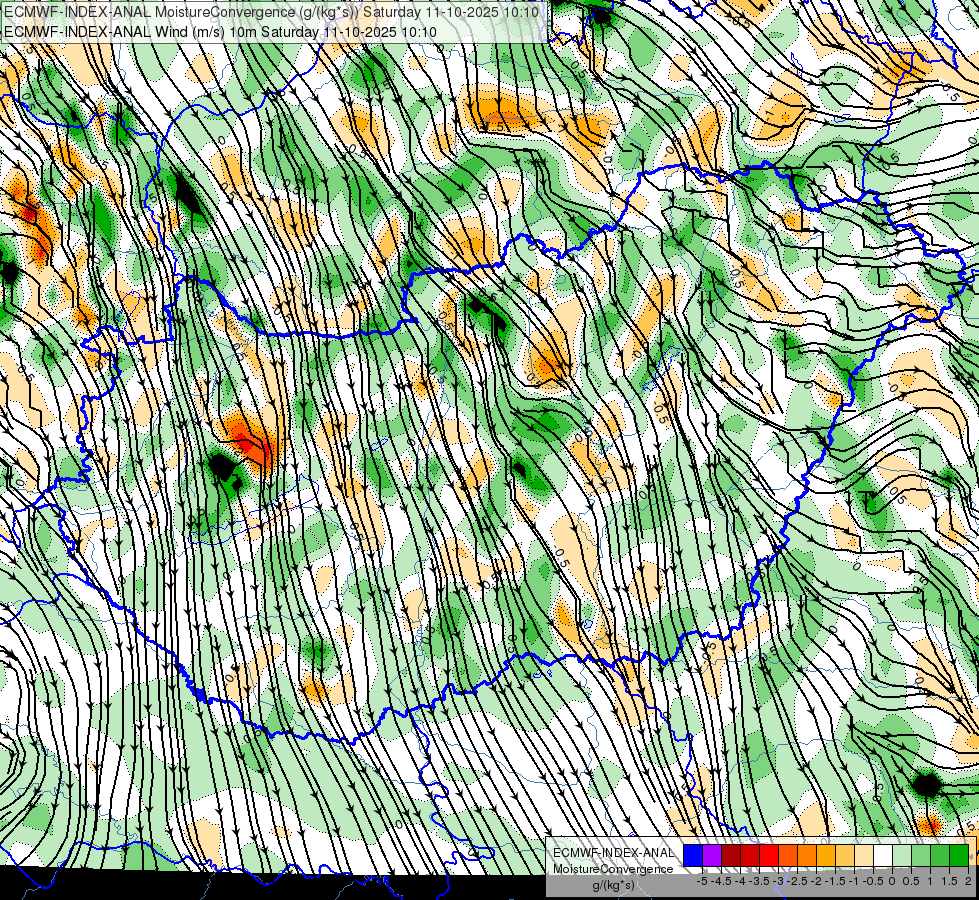This screenshot has height=900, width=979.
Task: Click the pale peach swatch between -1 and -0.5
Action: coord(864,856)
